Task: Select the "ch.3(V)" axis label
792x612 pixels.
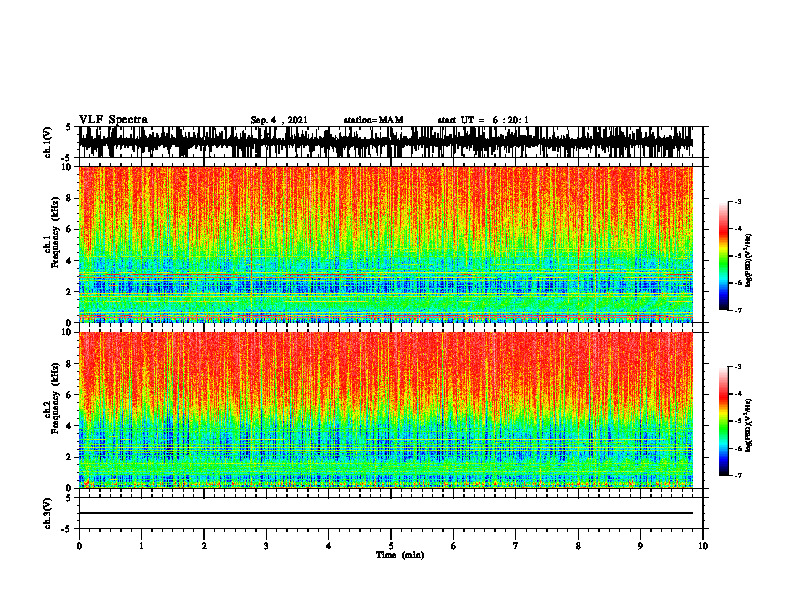Action: tap(48, 513)
